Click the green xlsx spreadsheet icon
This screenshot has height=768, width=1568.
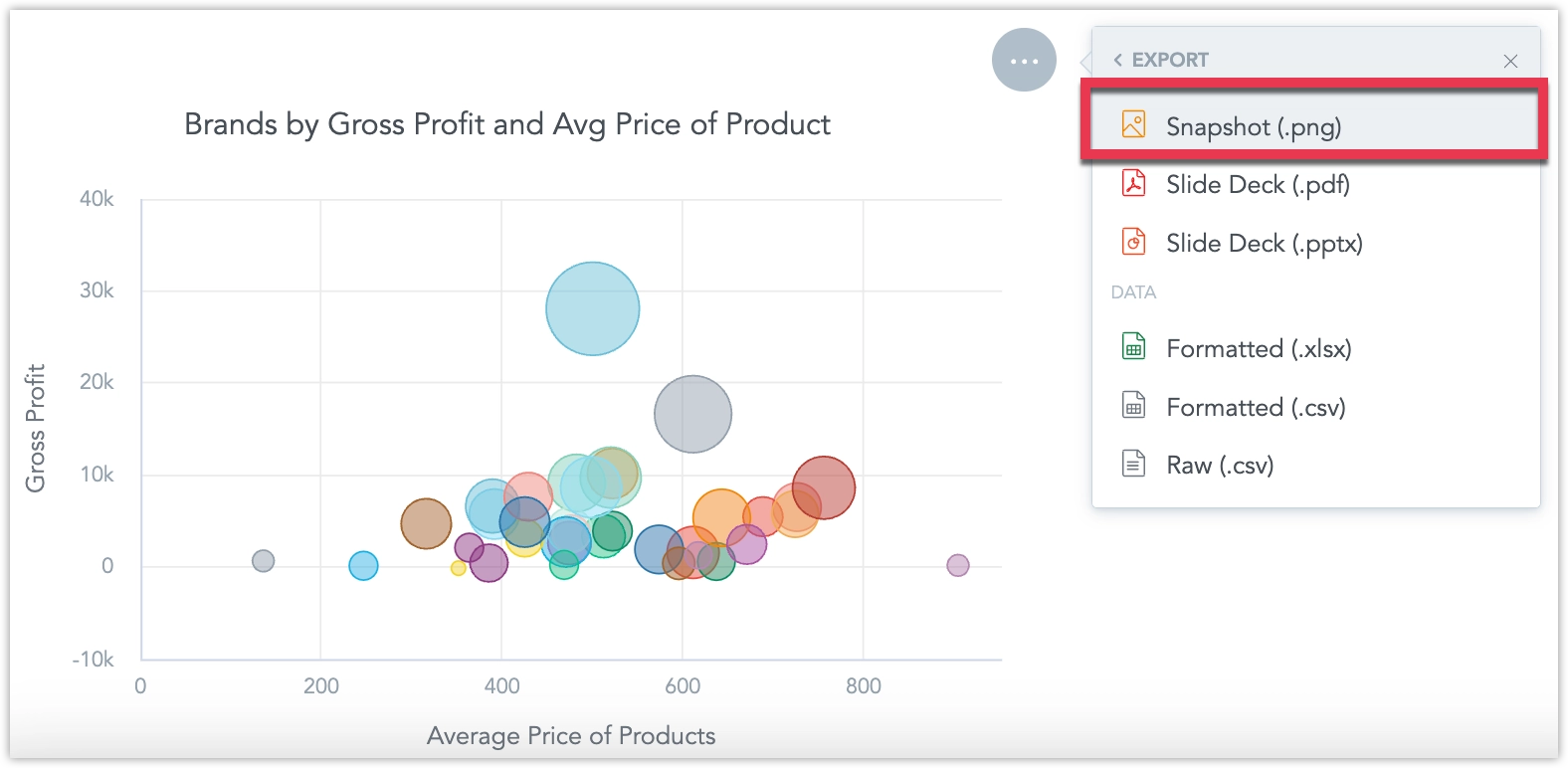tap(1133, 347)
